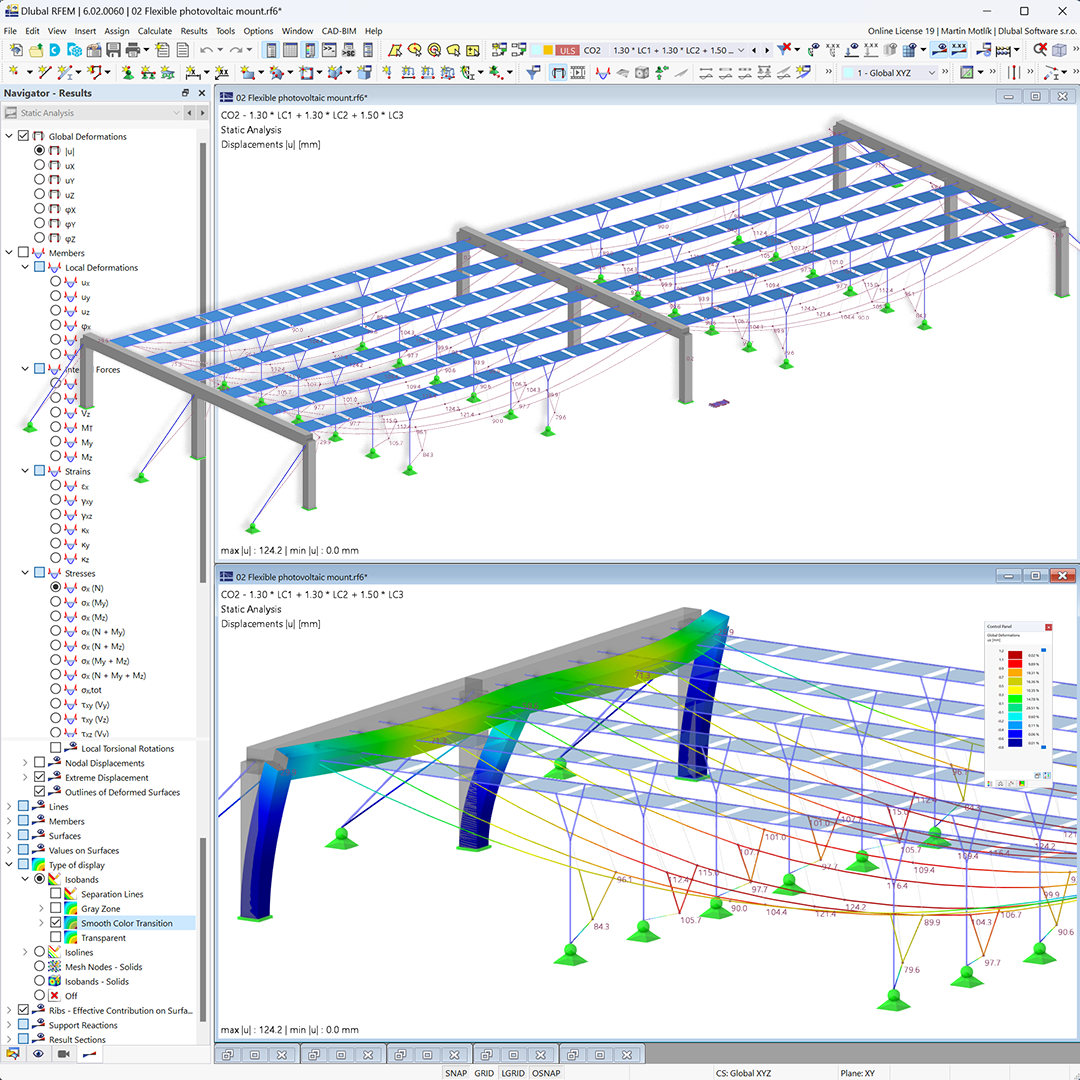Collapse the Strains tree node
Screen dimensions: 1080x1080
tap(25, 470)
